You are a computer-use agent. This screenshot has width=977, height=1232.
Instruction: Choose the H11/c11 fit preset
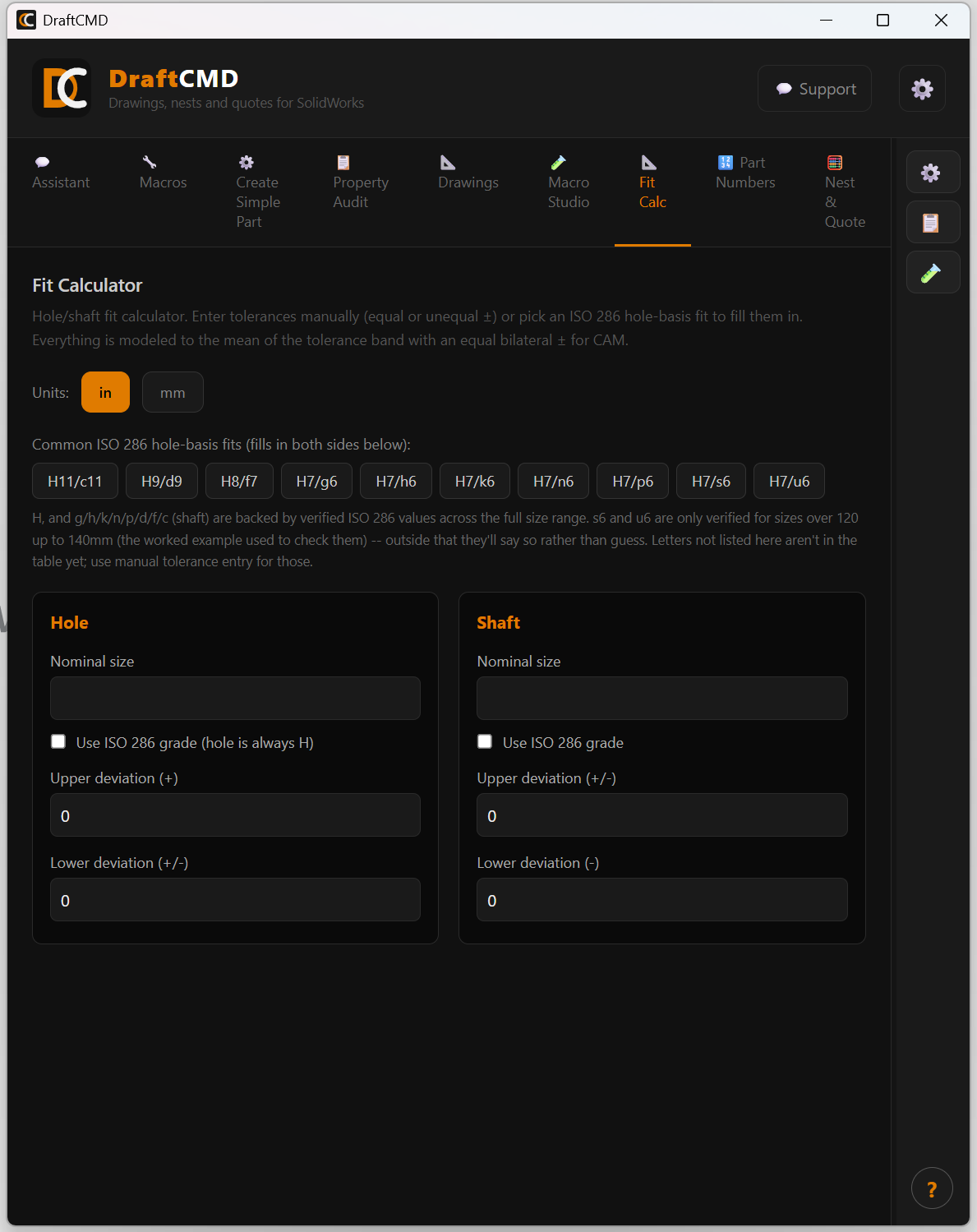[x=75, y=482]
